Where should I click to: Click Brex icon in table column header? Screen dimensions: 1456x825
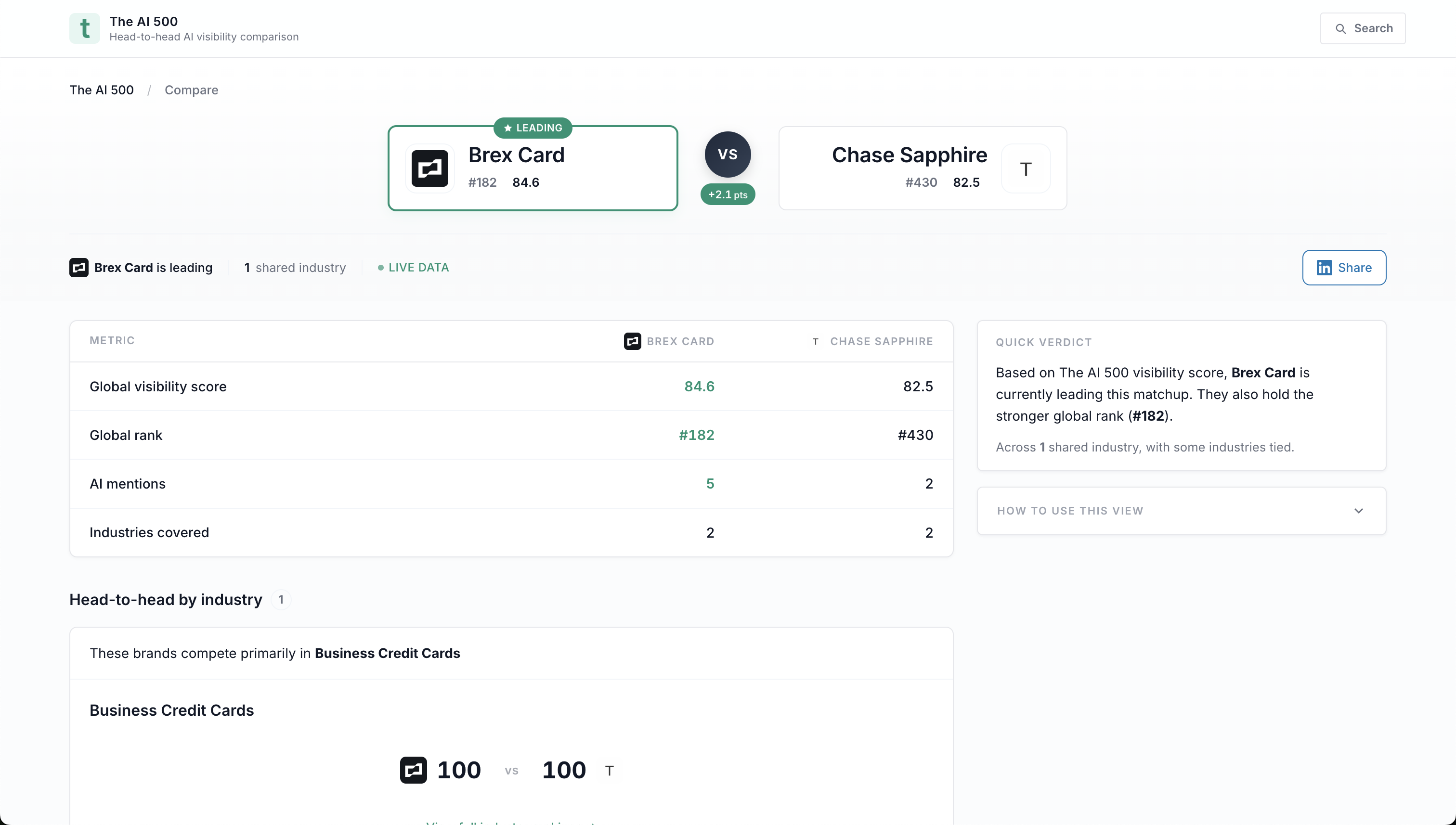click(632, 341)
